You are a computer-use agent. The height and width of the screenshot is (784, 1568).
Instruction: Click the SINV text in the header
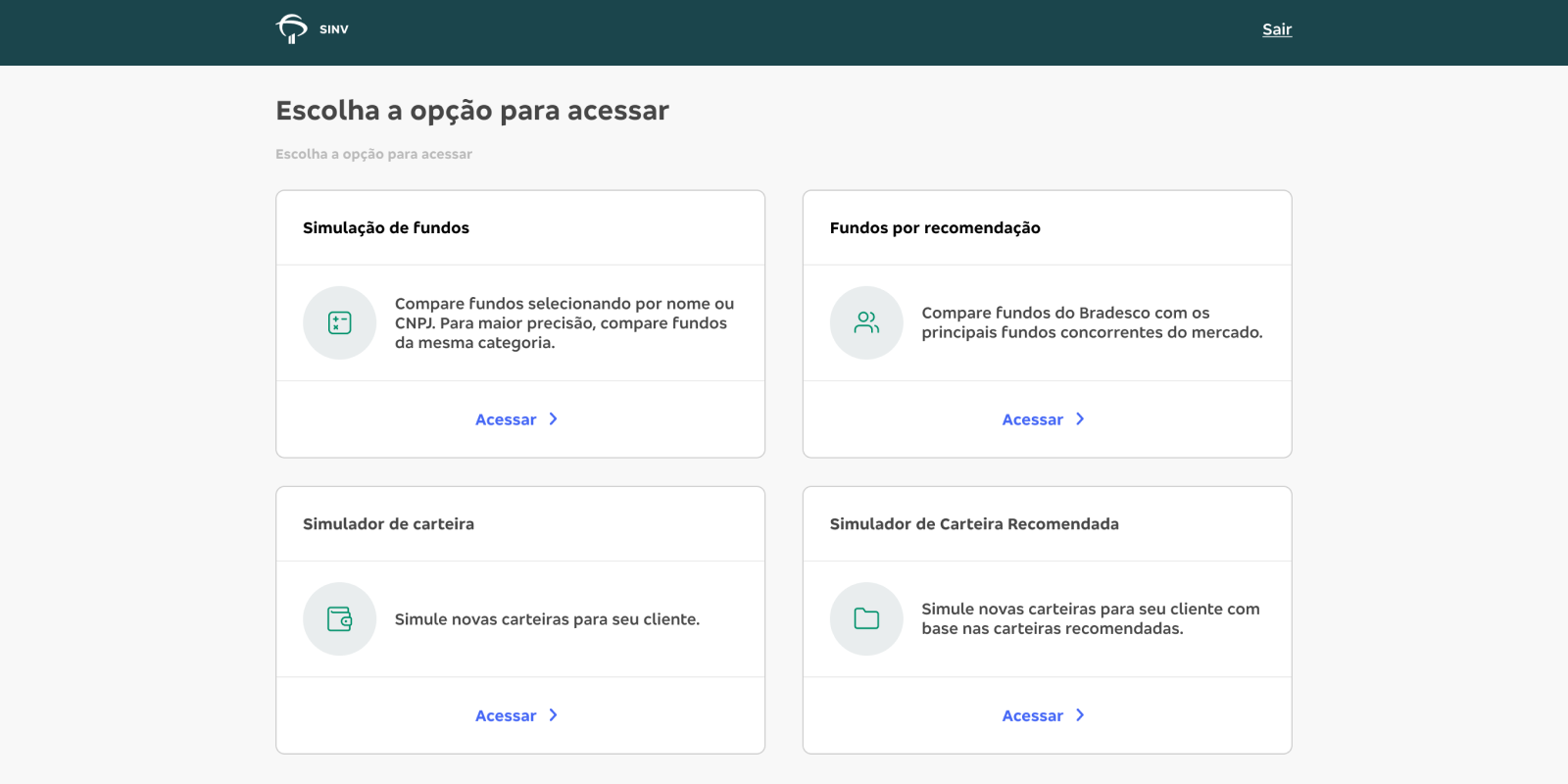tap(334, 29)
